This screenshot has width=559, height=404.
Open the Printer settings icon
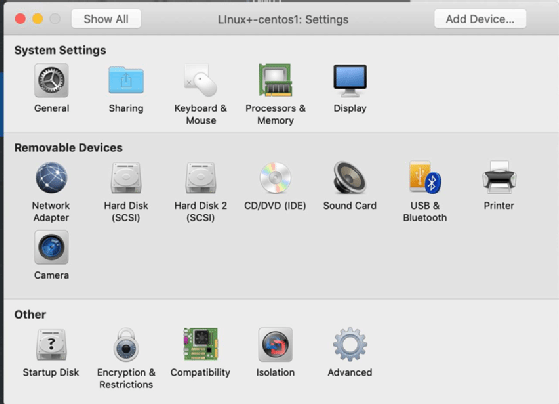point(499,178)
